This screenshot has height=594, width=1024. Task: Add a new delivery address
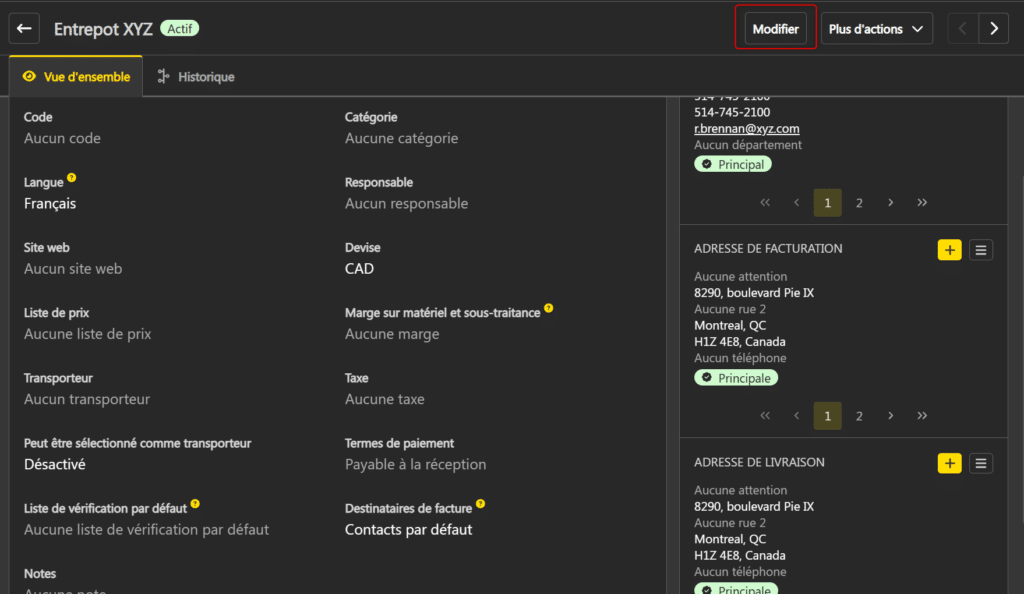tap(949, 463)
